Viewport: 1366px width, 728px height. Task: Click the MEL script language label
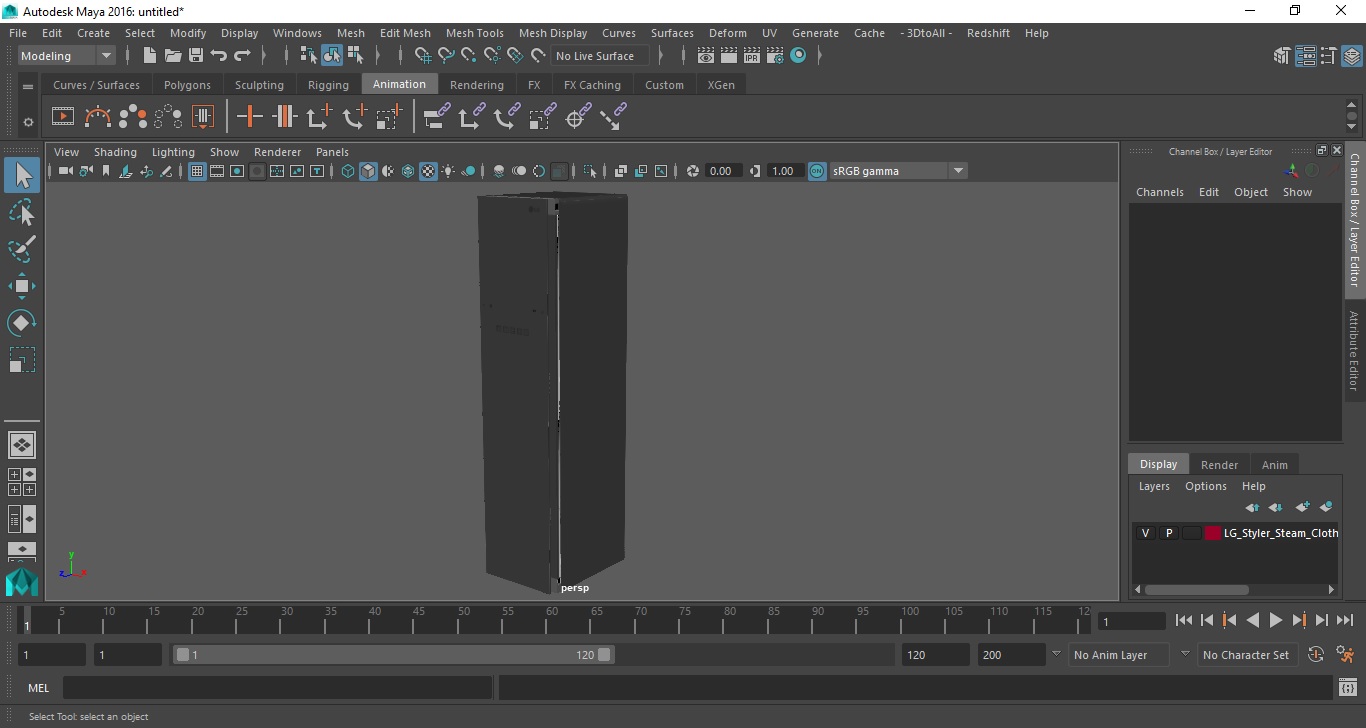(x=38, y=688)
